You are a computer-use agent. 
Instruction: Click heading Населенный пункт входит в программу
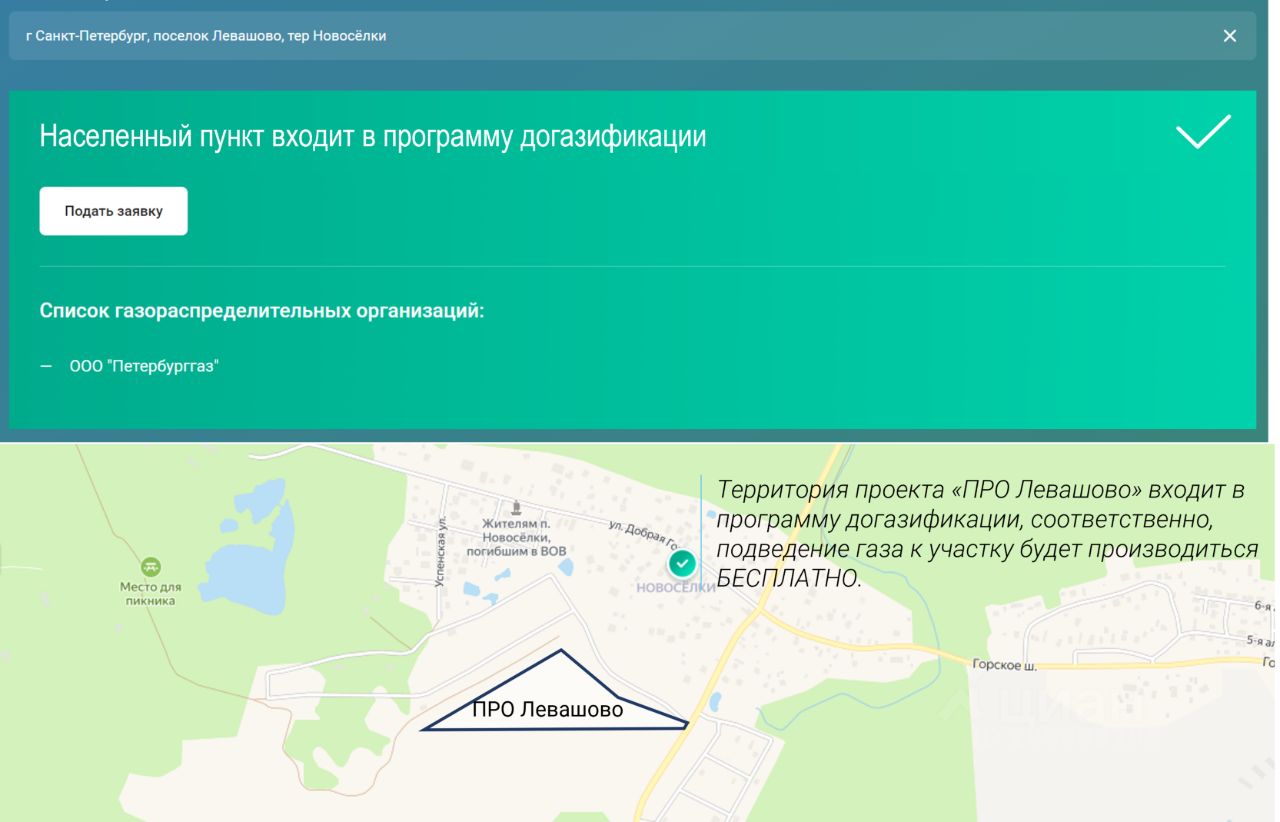coord(372,137)
